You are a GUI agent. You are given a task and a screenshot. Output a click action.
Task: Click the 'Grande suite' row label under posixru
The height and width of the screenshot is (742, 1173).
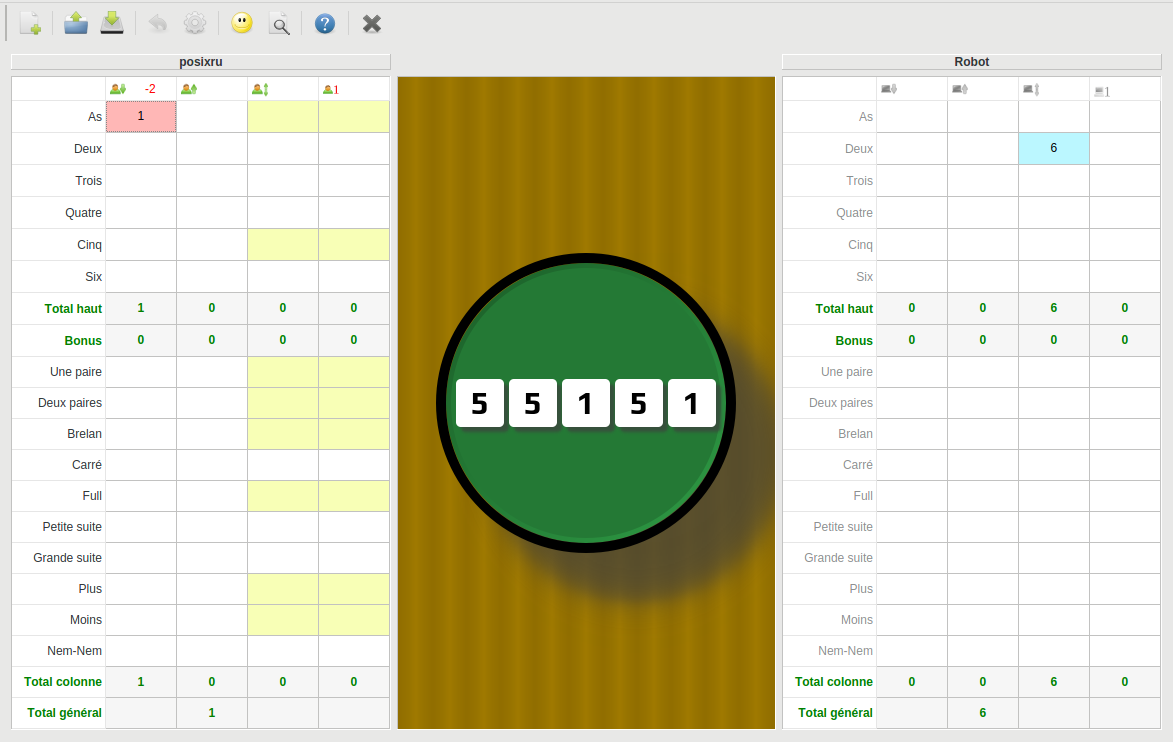coord(67,558)
